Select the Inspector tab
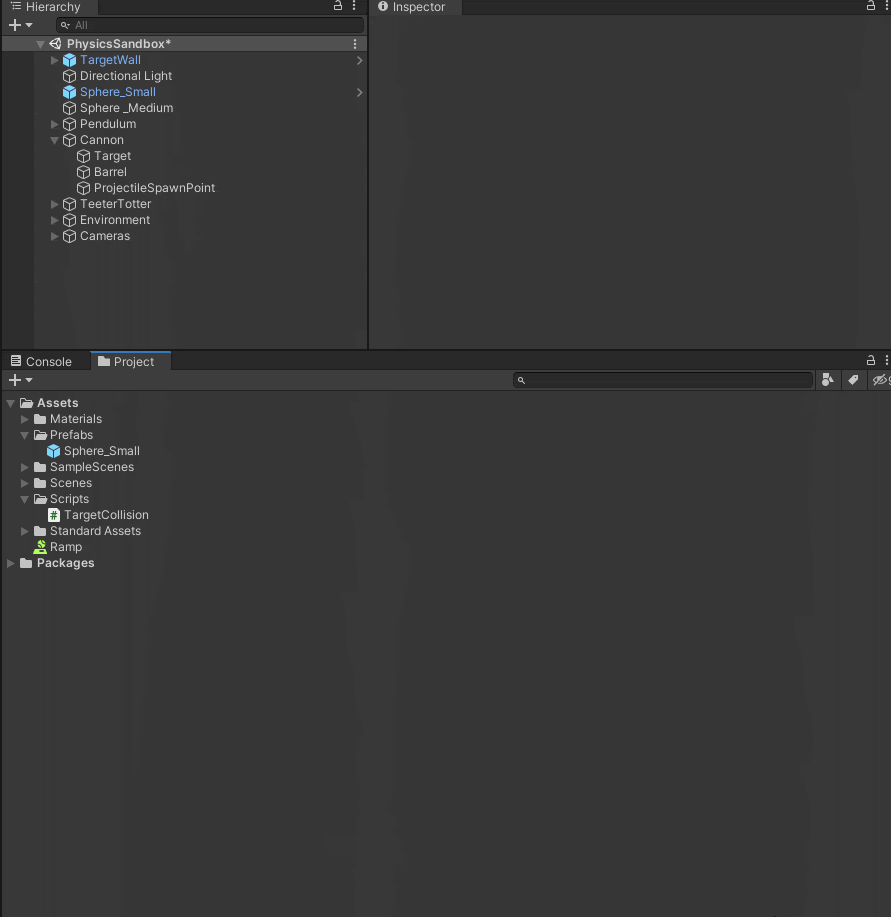Screen dimensions: 891x917 418,7
